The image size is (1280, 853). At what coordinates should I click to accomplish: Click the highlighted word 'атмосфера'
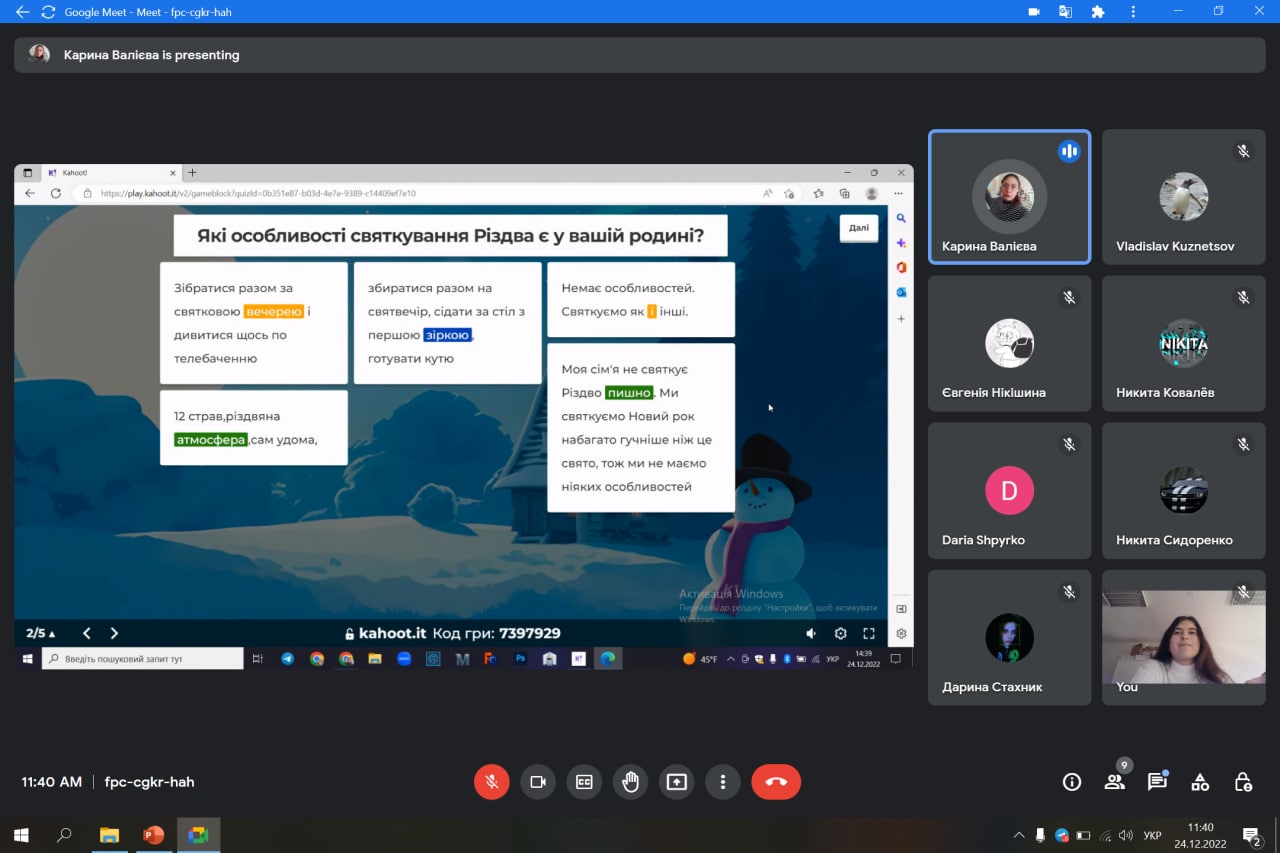click(210, 439)
